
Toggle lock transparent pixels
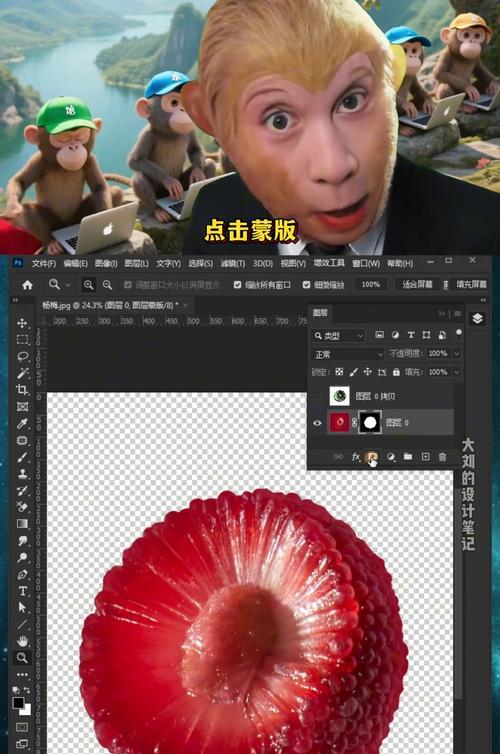[339, 372]
